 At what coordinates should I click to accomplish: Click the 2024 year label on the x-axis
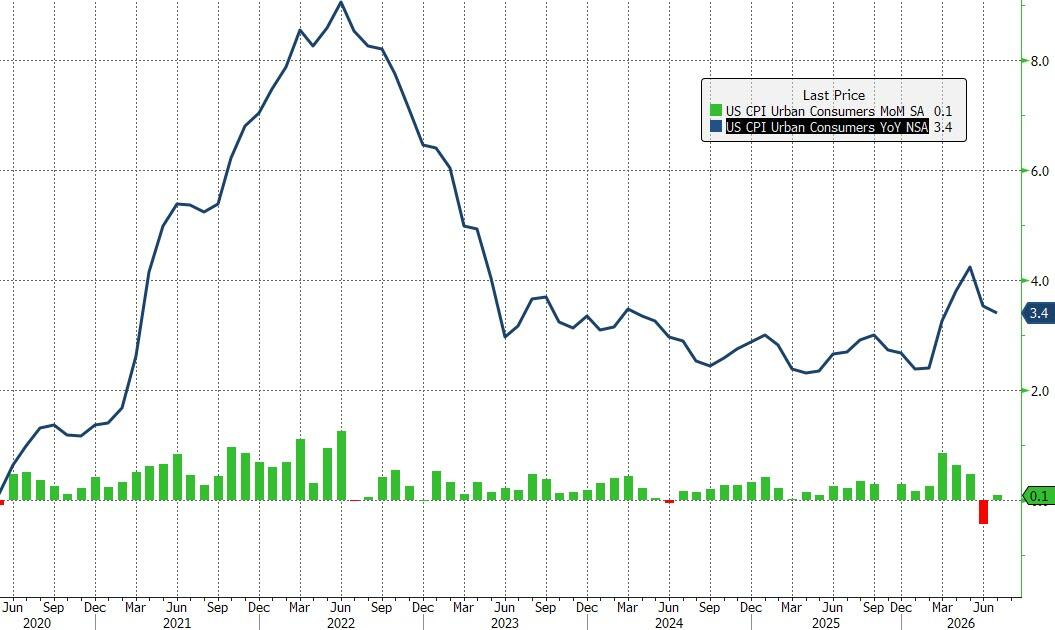(x=669, y=623)
